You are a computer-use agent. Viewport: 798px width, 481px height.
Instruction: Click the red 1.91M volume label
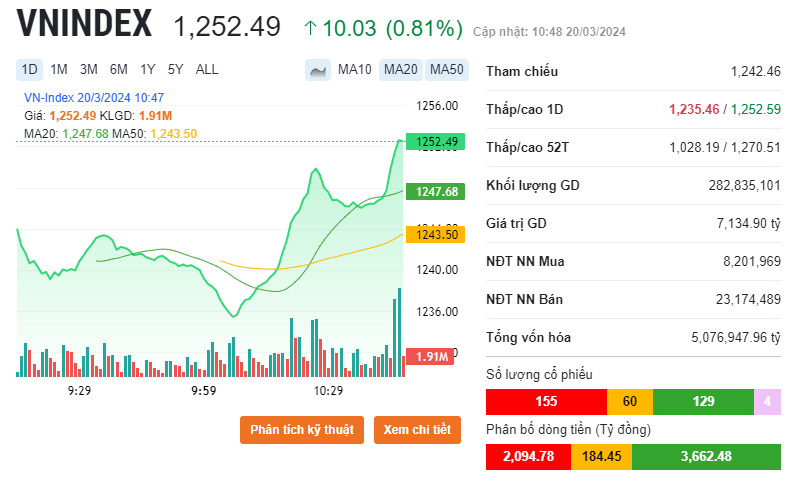(431, 356)
